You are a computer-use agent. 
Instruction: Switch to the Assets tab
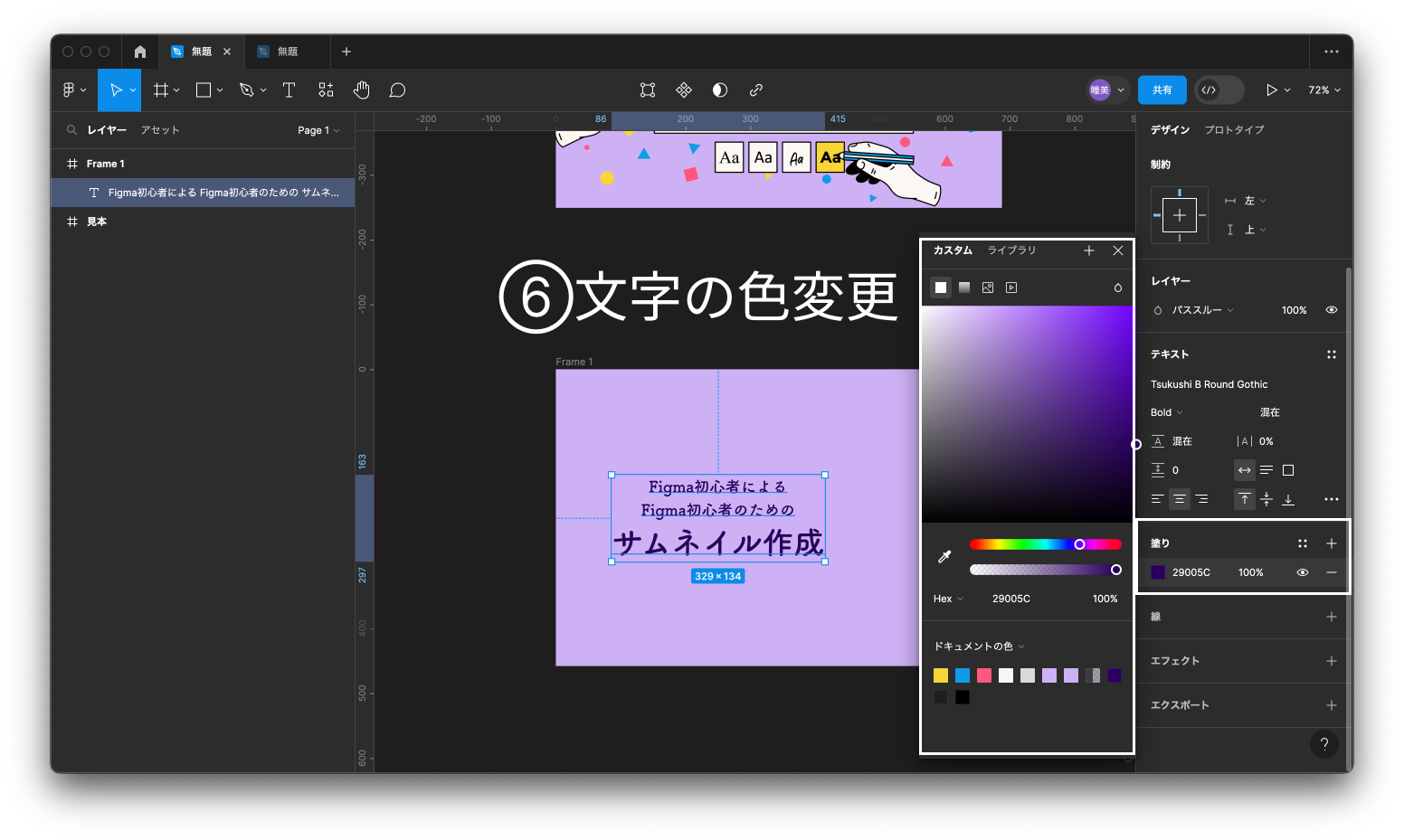point(160,130)
